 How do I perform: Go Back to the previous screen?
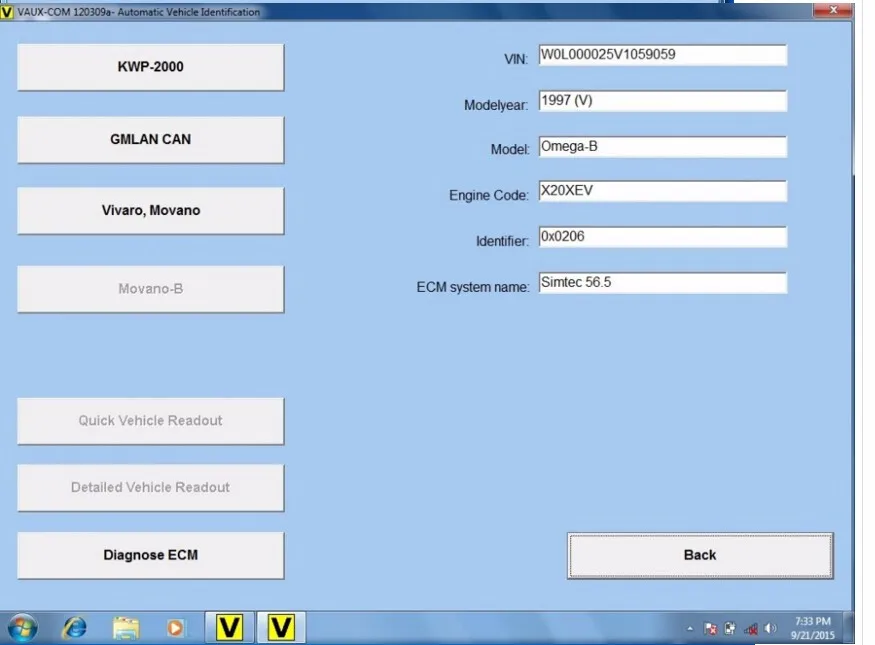coord(700,555)
